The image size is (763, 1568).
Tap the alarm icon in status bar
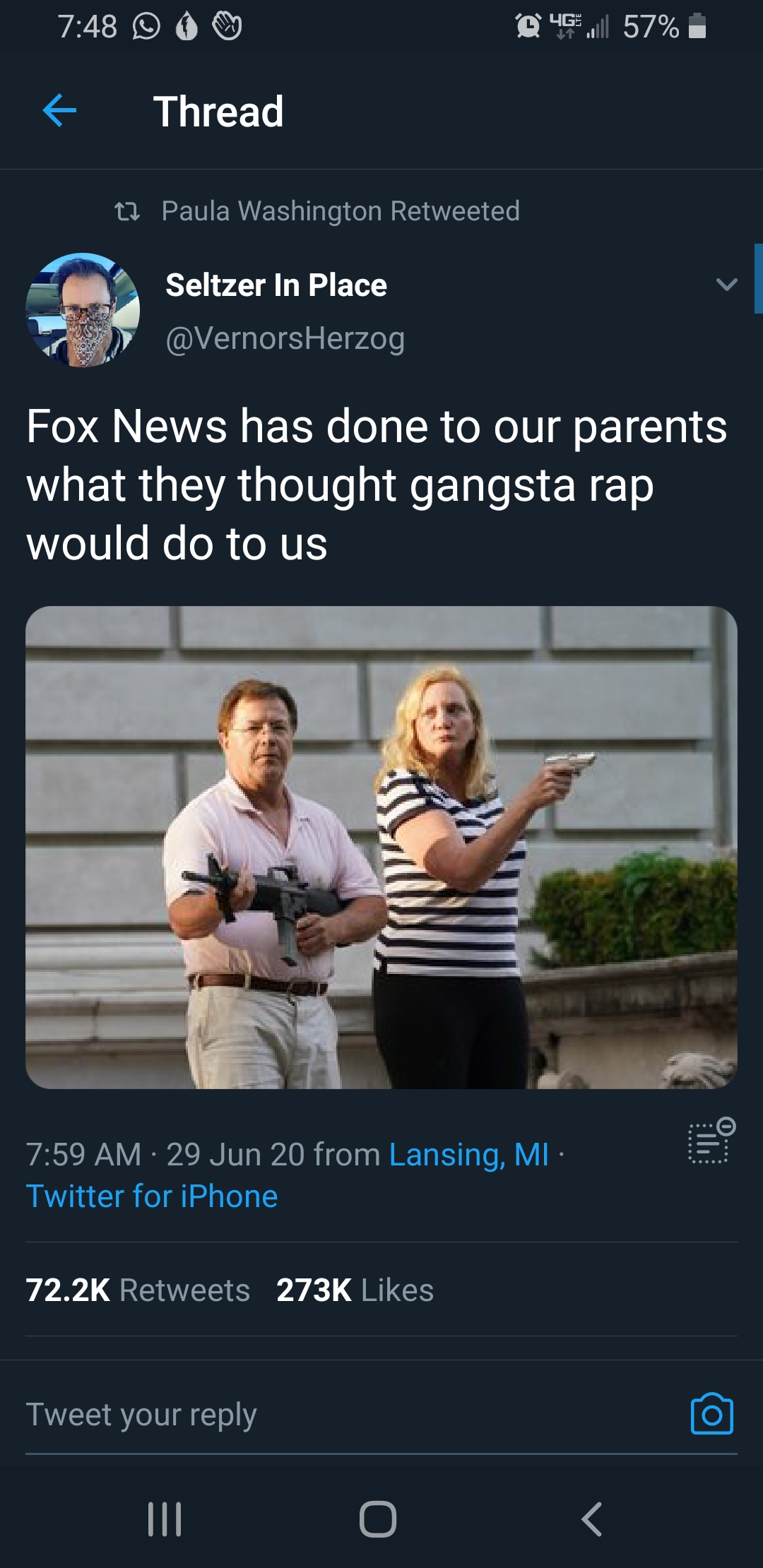(x=528, y=27)
